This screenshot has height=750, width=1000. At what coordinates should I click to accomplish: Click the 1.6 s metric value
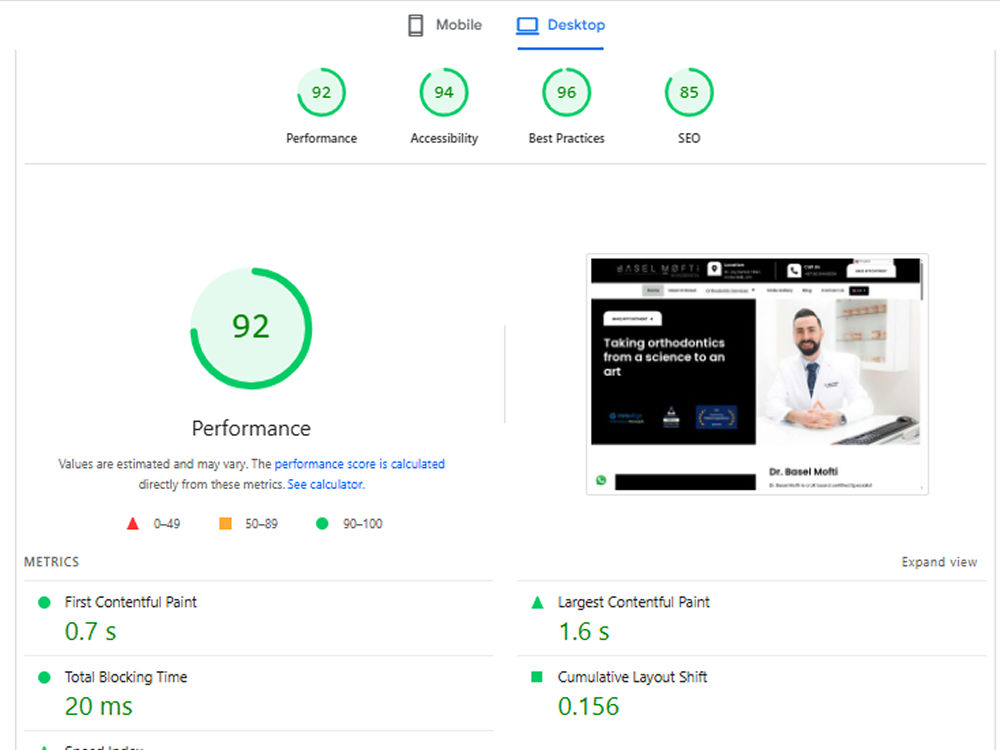tap(584, 631)
